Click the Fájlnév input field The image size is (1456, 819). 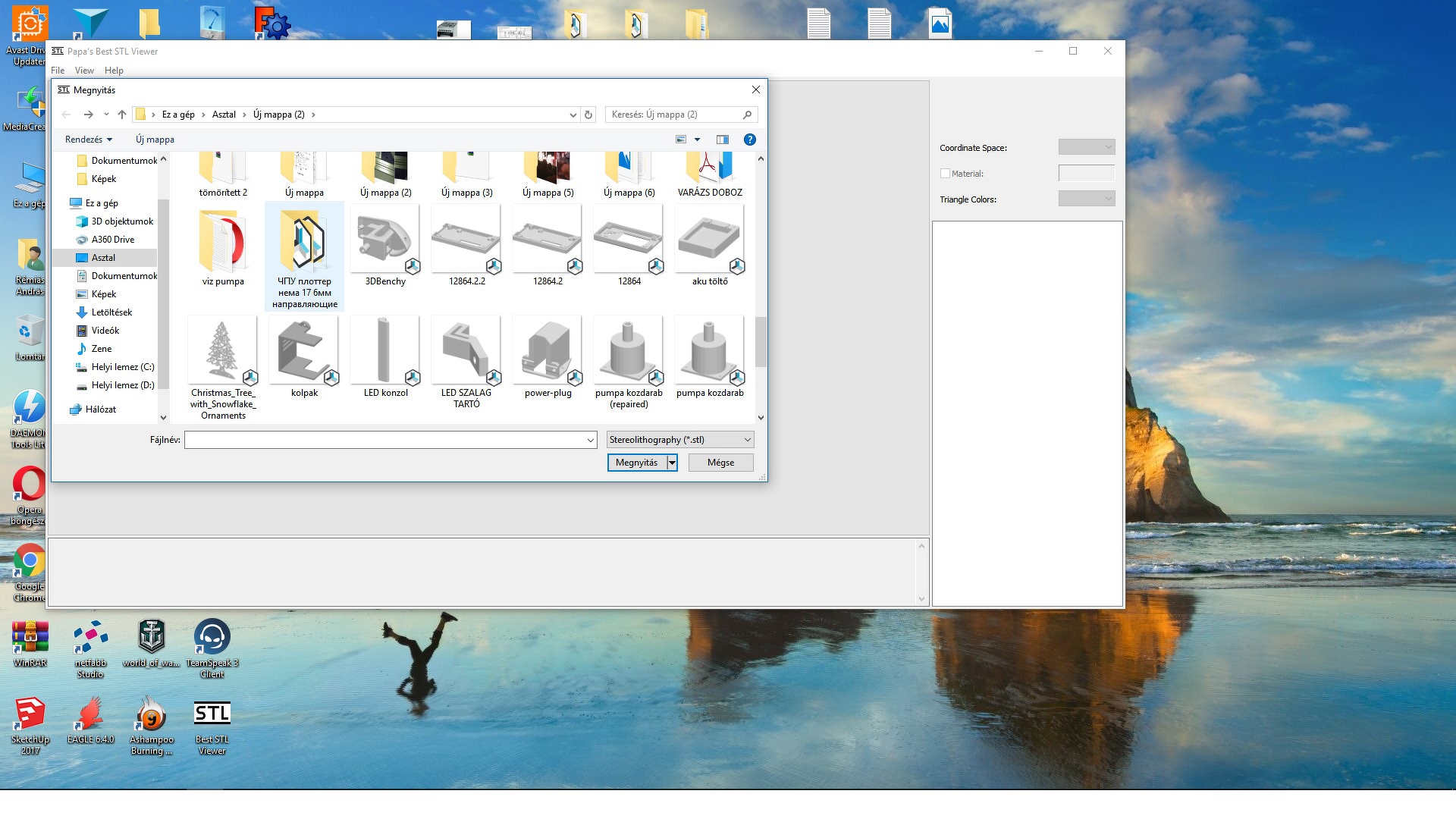click(385, 440)
